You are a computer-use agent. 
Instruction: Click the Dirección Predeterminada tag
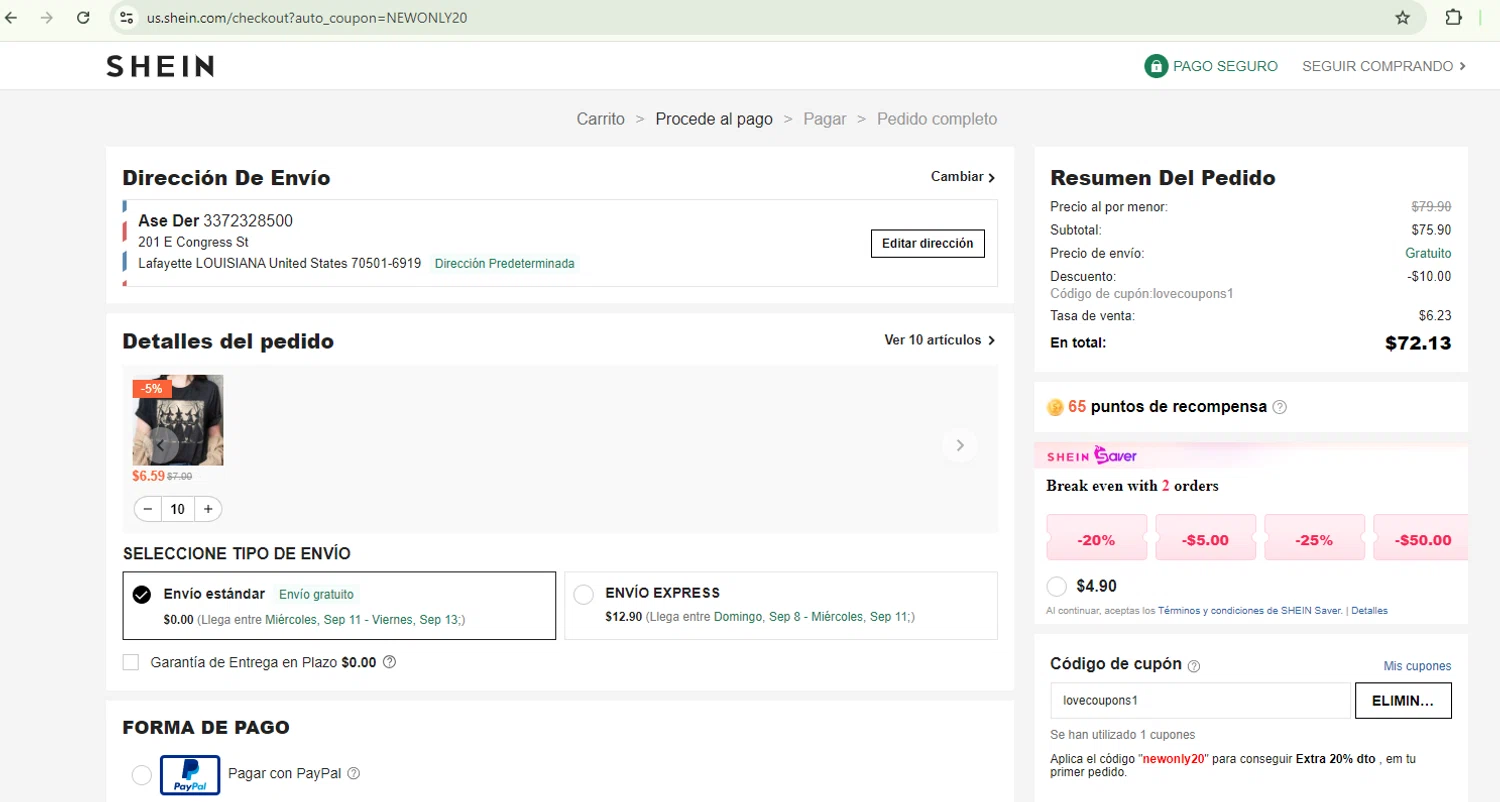(x=505, y=264)
